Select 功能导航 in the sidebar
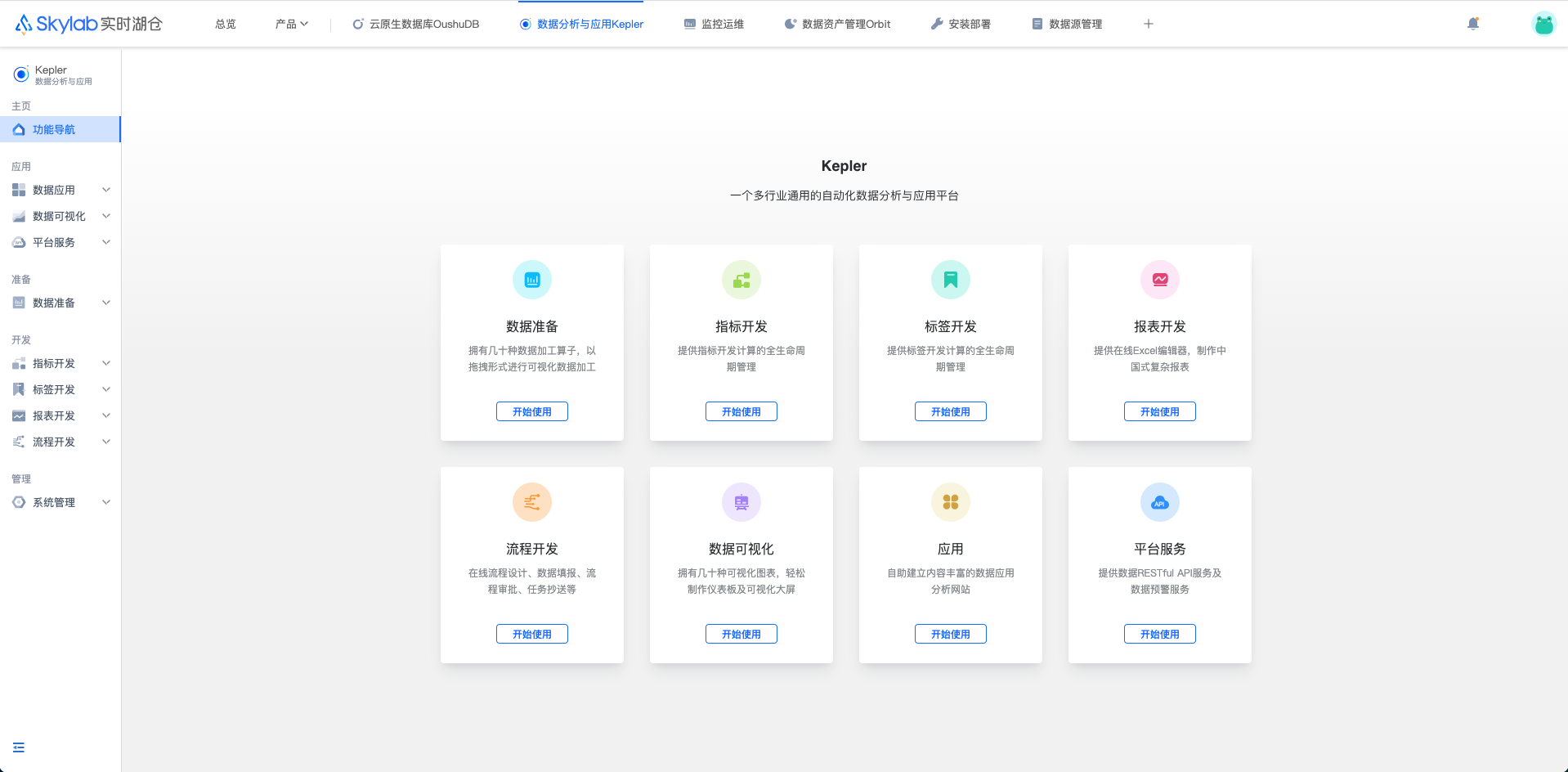The image size is (1568, 772). [x=60, y=129]
